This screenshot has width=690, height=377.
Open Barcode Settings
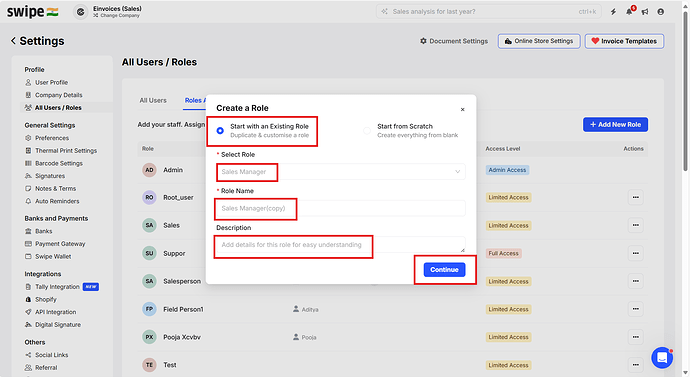click(54, 163)
